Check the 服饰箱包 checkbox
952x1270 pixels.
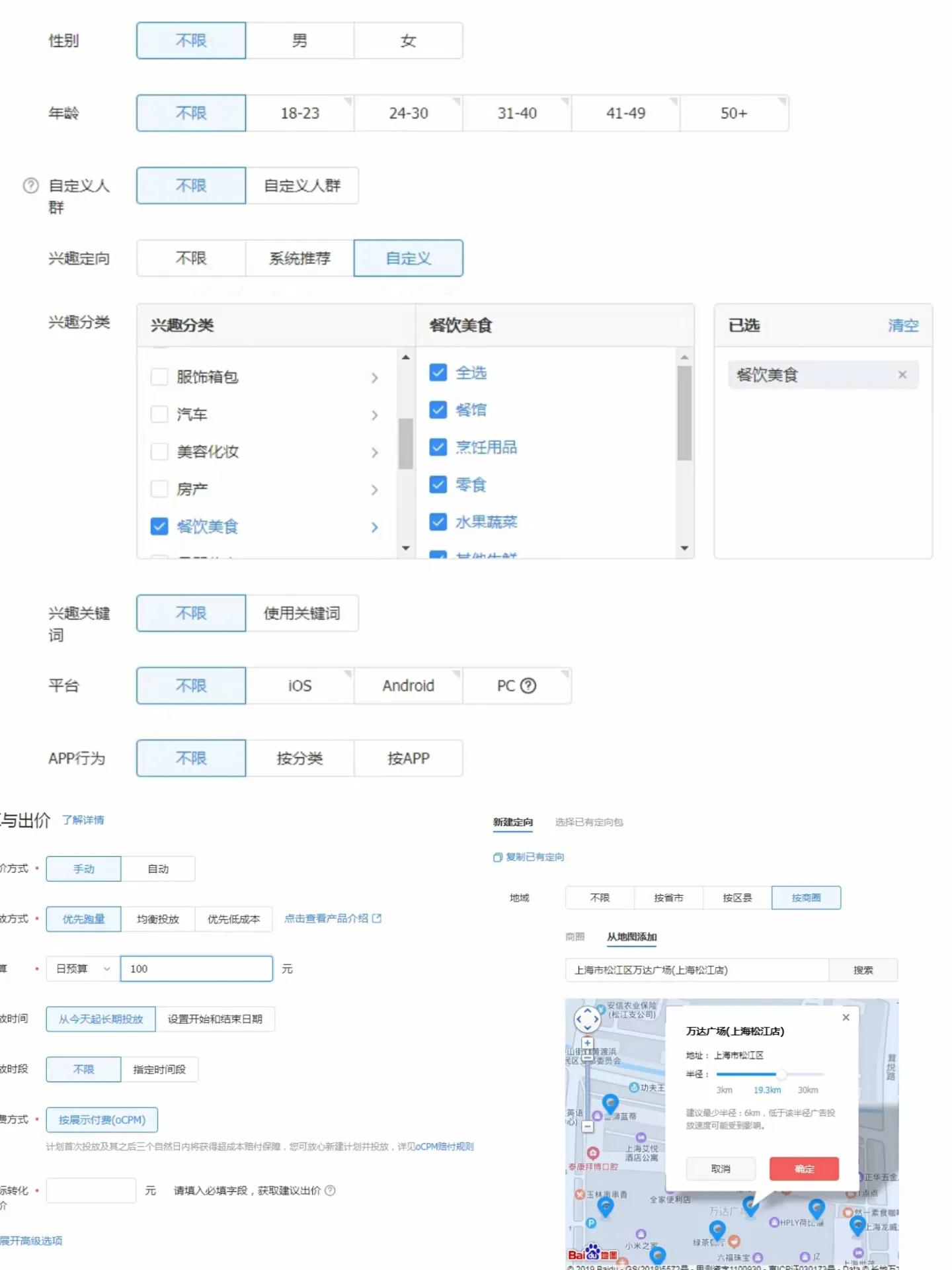[x=159, y=377]
